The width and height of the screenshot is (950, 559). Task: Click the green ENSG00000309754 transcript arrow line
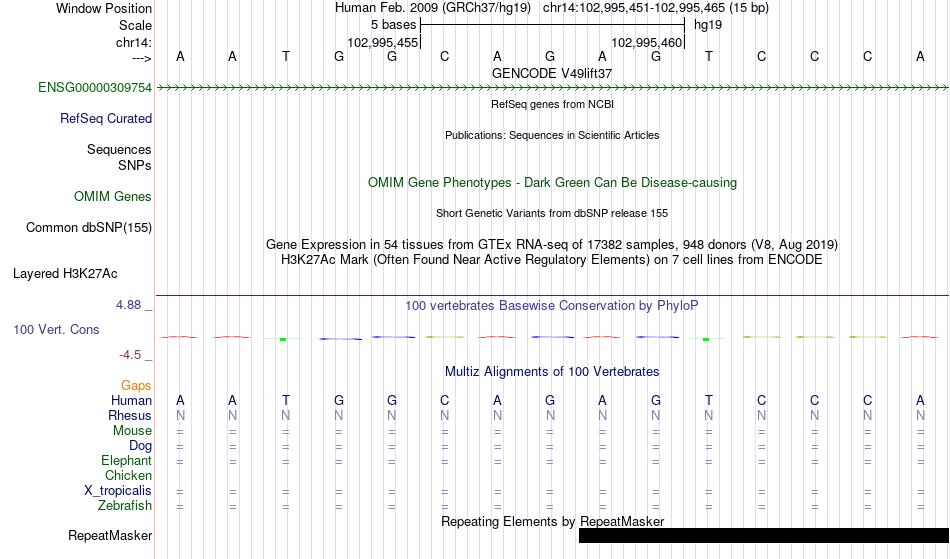(552, 88)
